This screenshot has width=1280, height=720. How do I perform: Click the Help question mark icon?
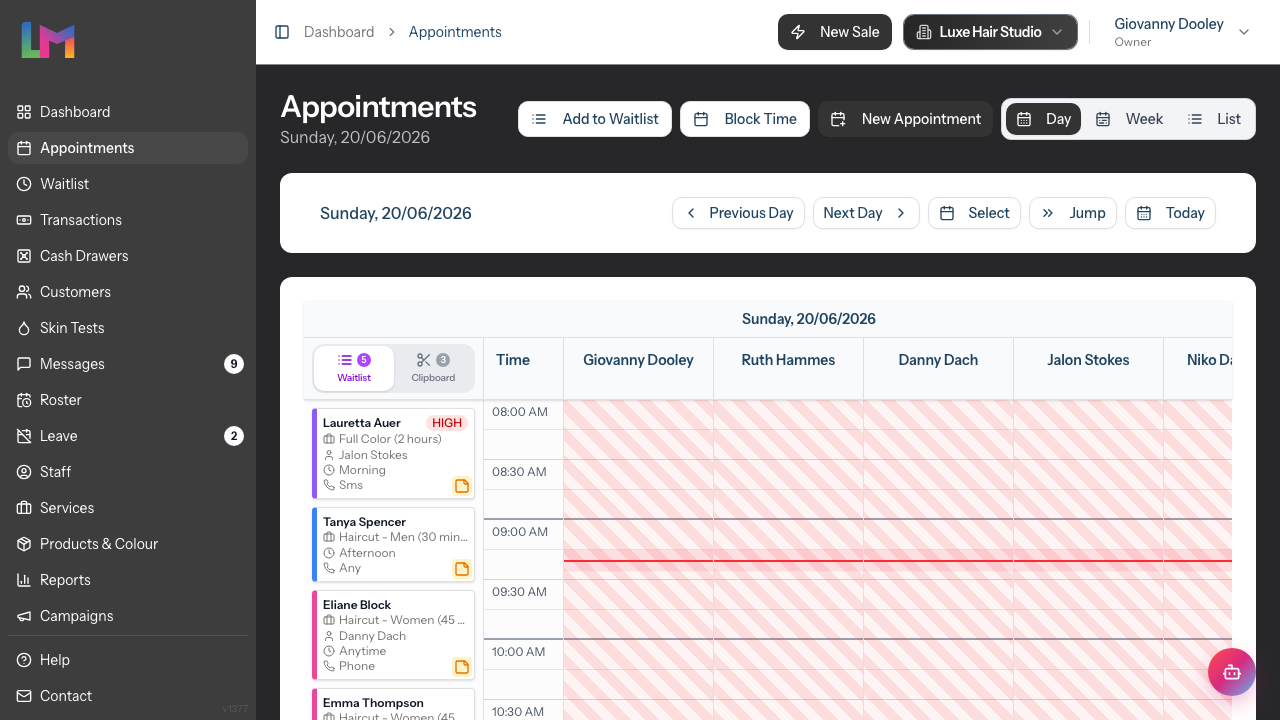(24, 660)
